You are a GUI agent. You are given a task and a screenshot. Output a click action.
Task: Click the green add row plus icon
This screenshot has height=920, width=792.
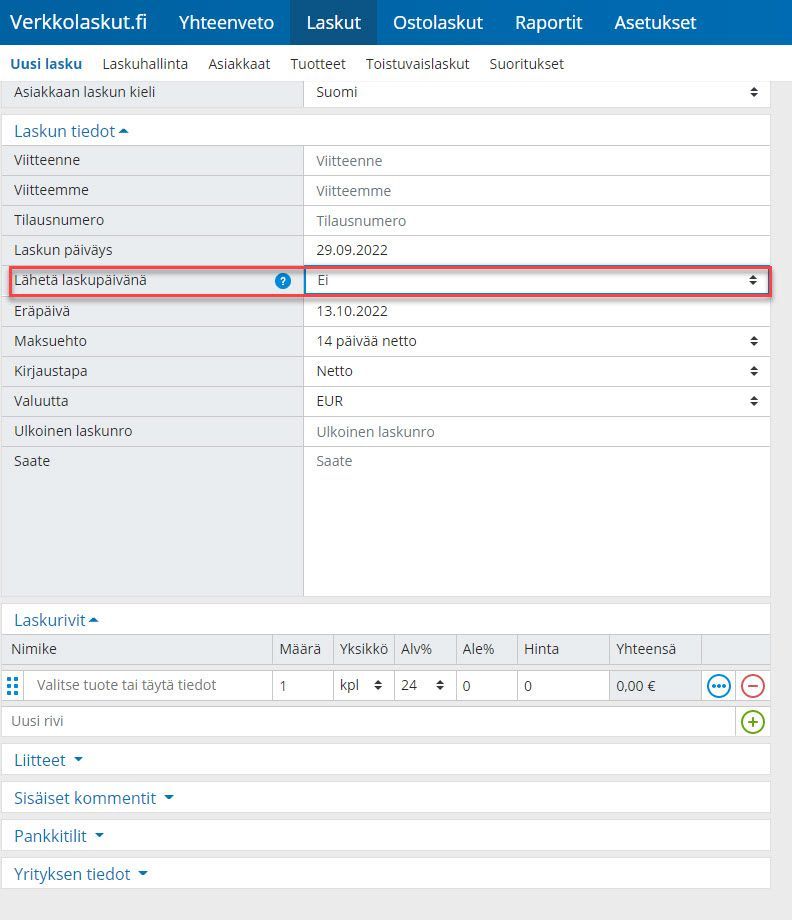[752, 721]
